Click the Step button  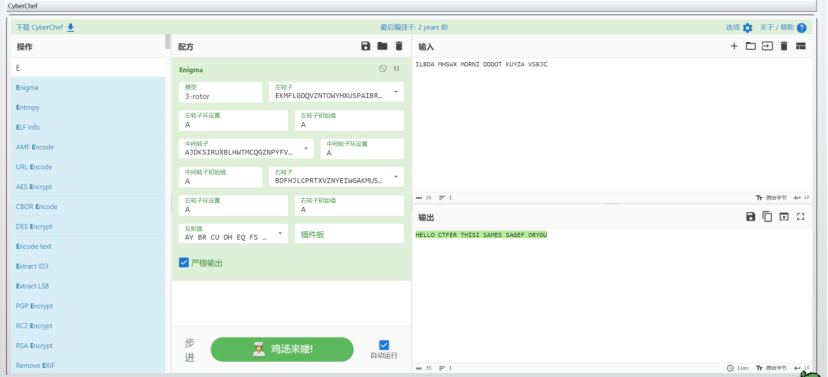190,350
